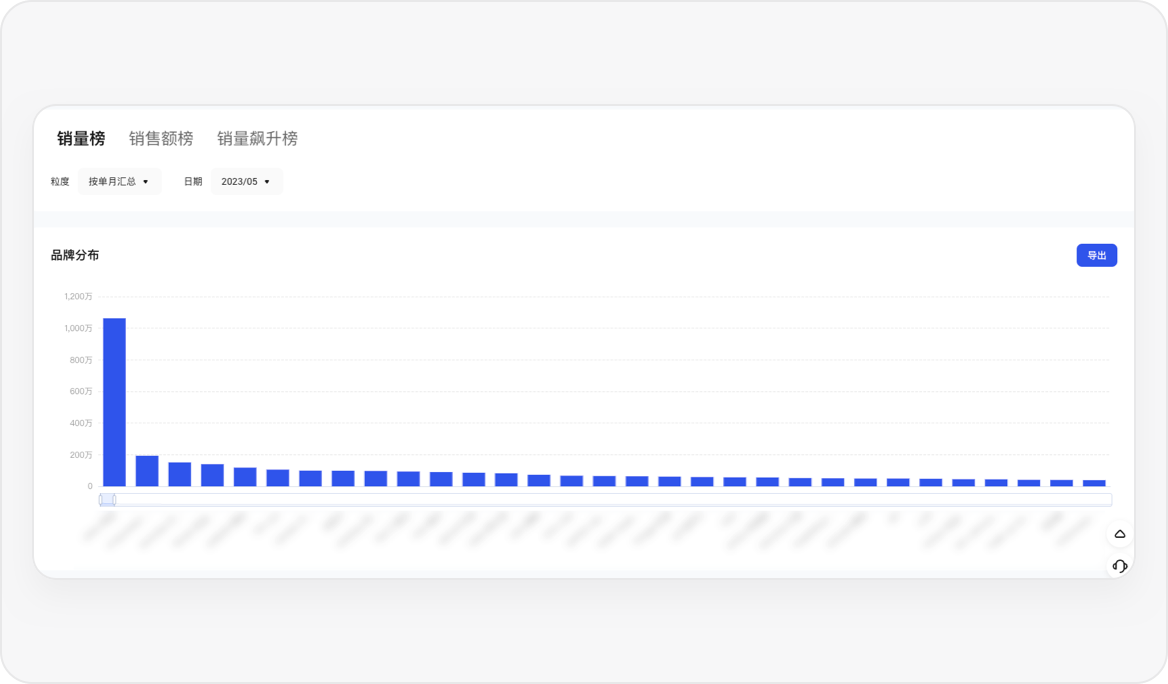Click the tallest bar in the chart
The width and height of the screenshot is (1168, 684).
tap(114, 402)
